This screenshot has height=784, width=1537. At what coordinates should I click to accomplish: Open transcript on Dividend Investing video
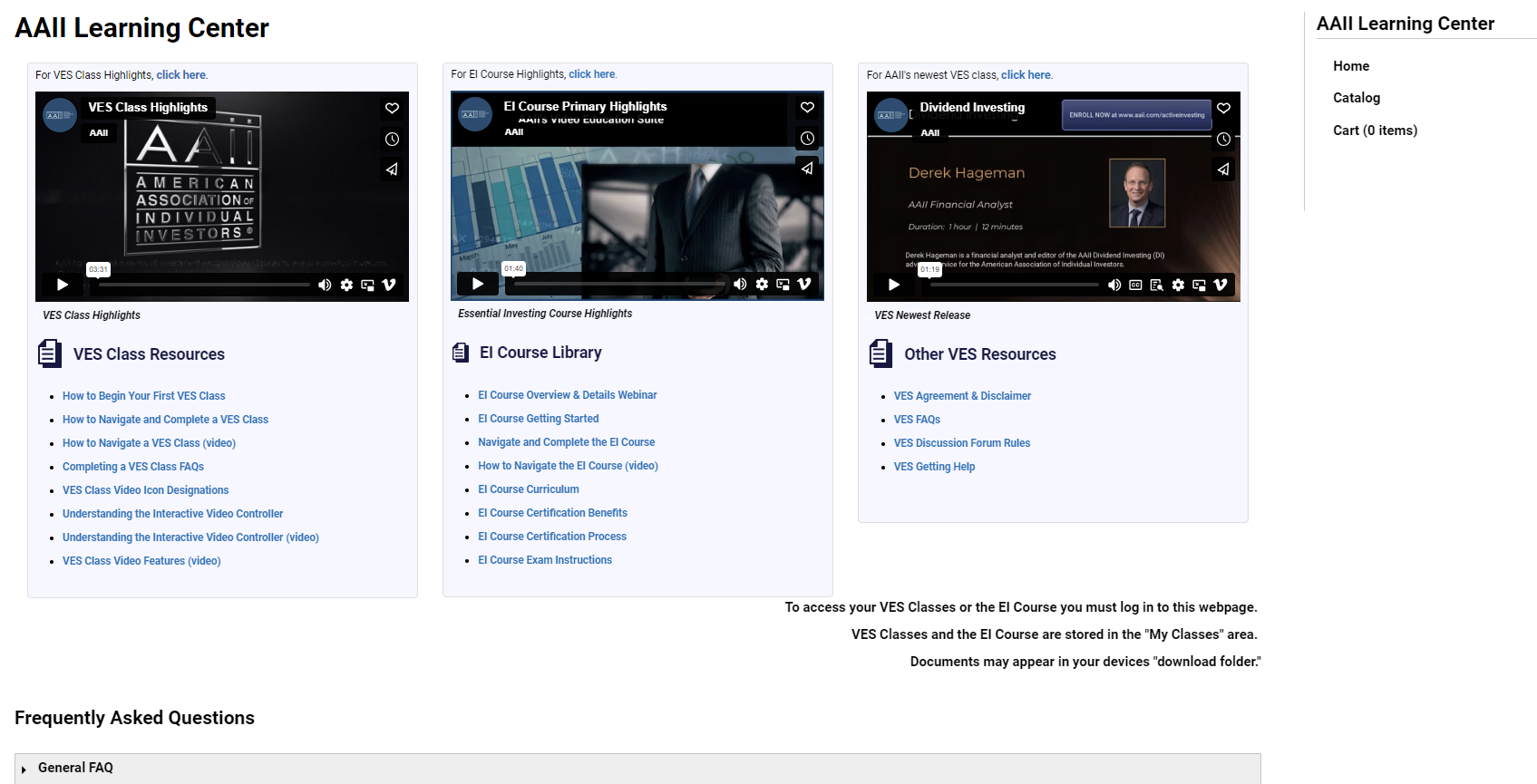click(1156, 285)
